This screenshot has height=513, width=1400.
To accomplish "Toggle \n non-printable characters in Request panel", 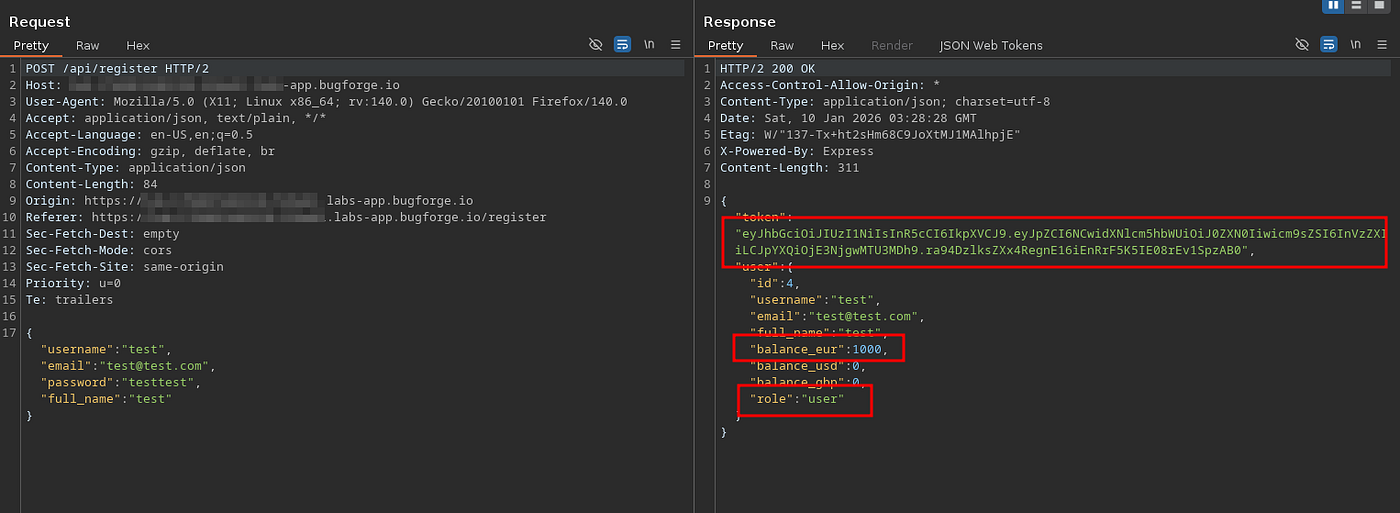I will coord(649,45).
